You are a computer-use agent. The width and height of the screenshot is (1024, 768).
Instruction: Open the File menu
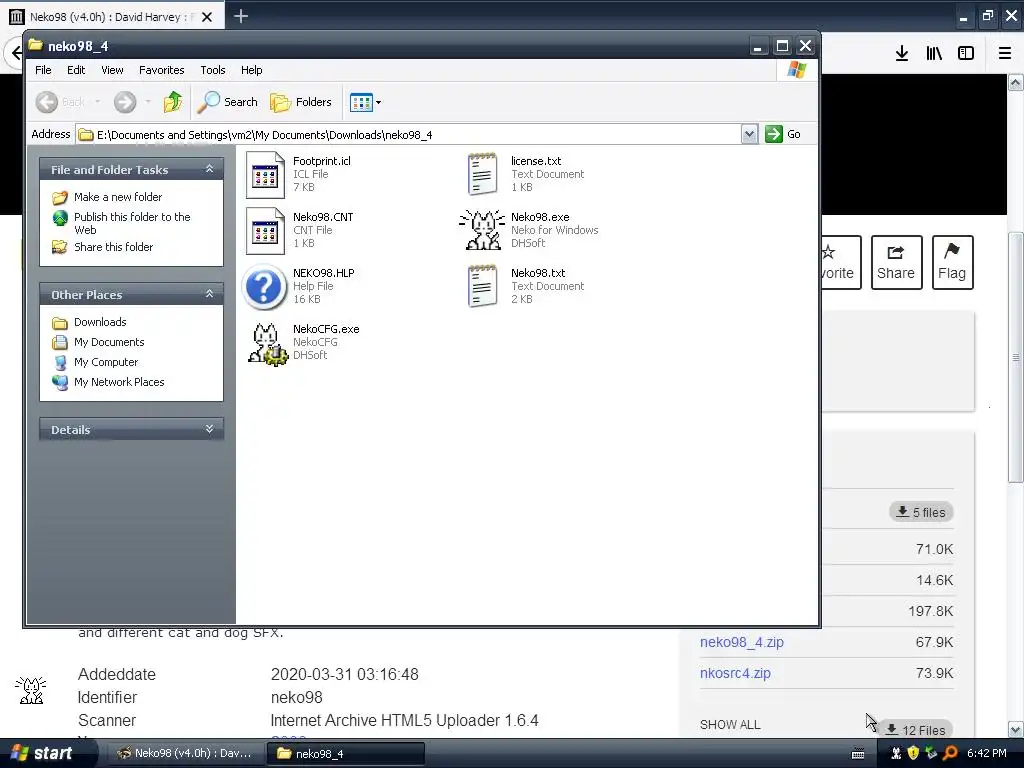[43, 70]
